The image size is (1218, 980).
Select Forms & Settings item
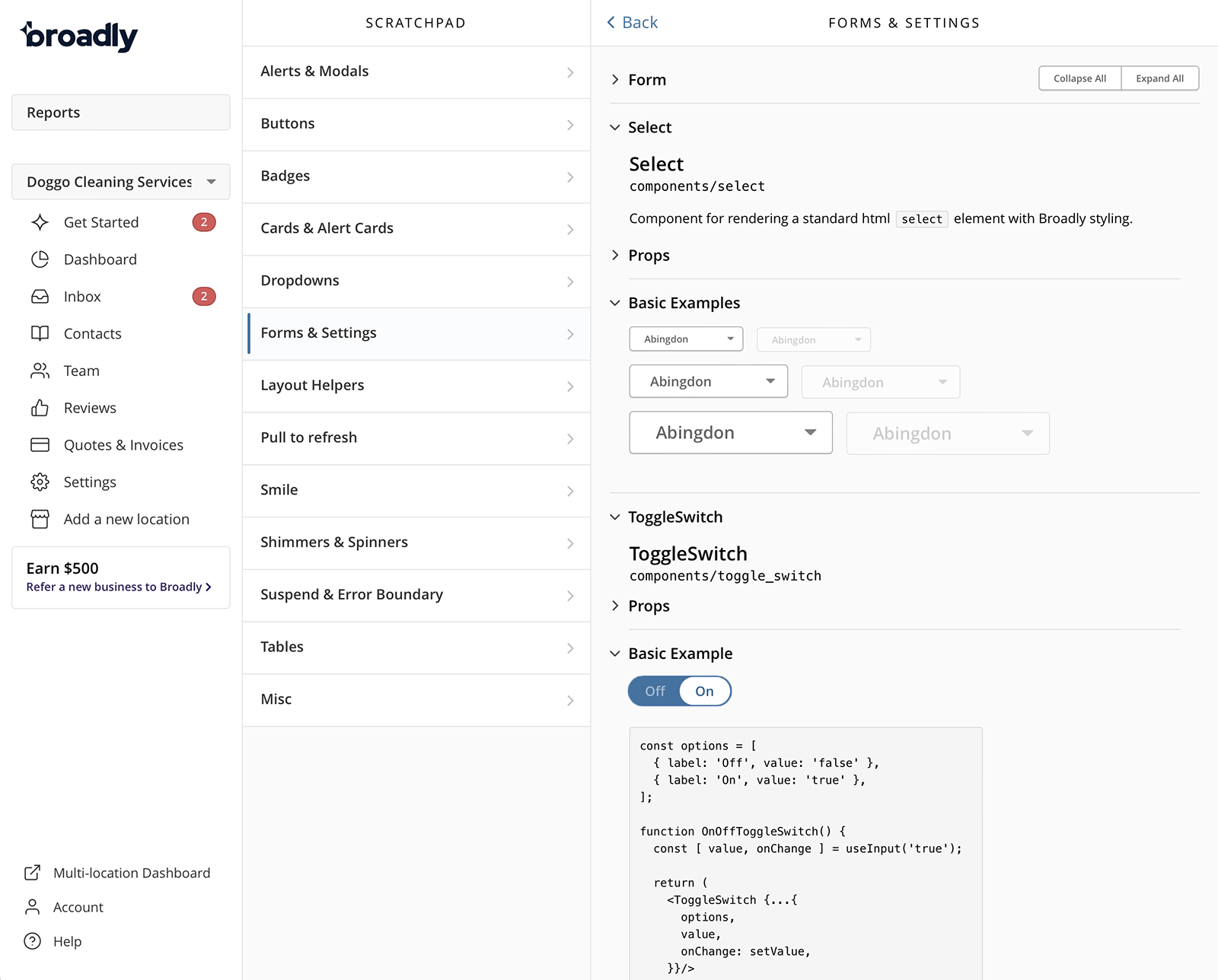point(416,334)
